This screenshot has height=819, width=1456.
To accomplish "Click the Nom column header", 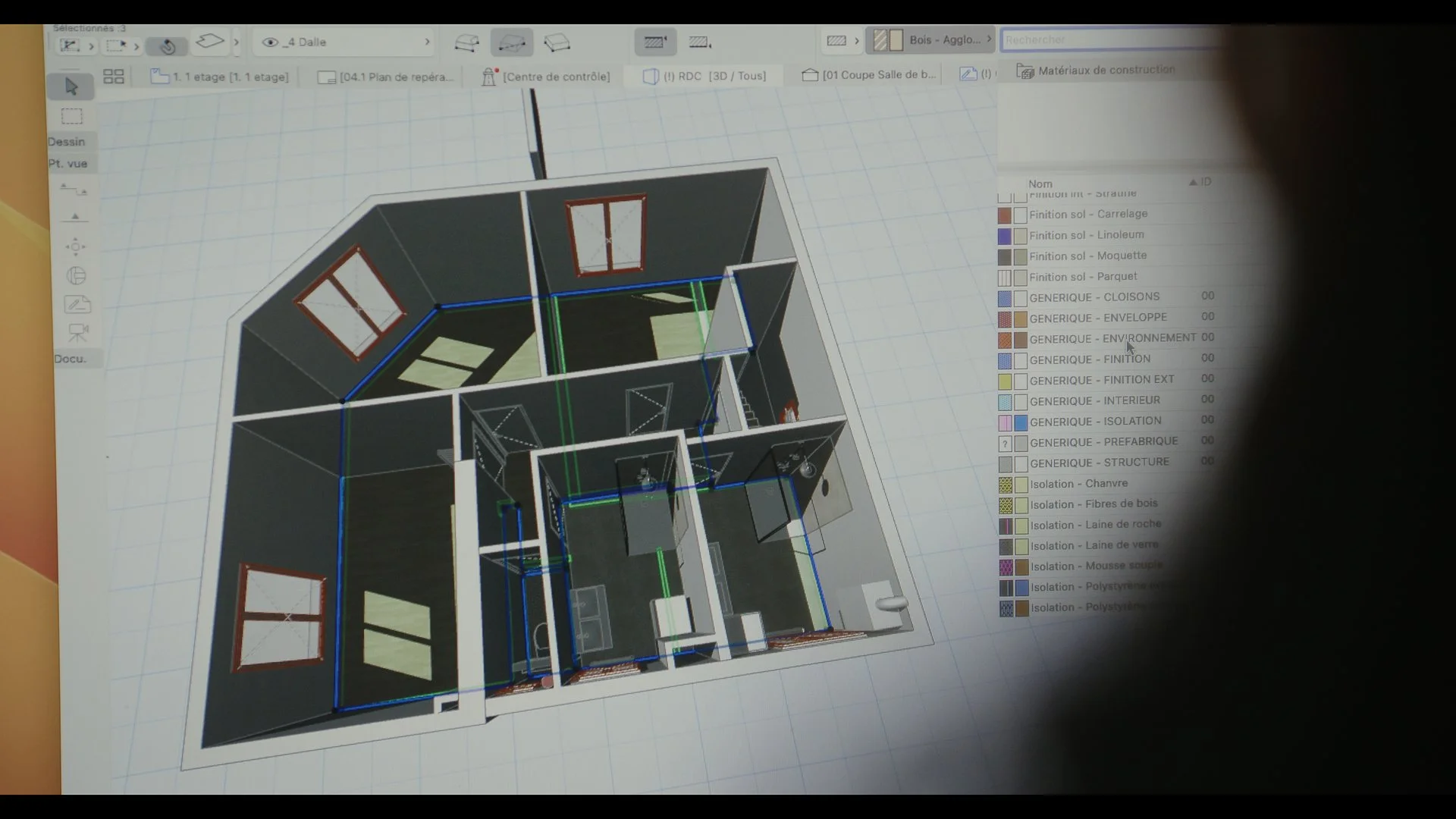I will pos(1040,184).
